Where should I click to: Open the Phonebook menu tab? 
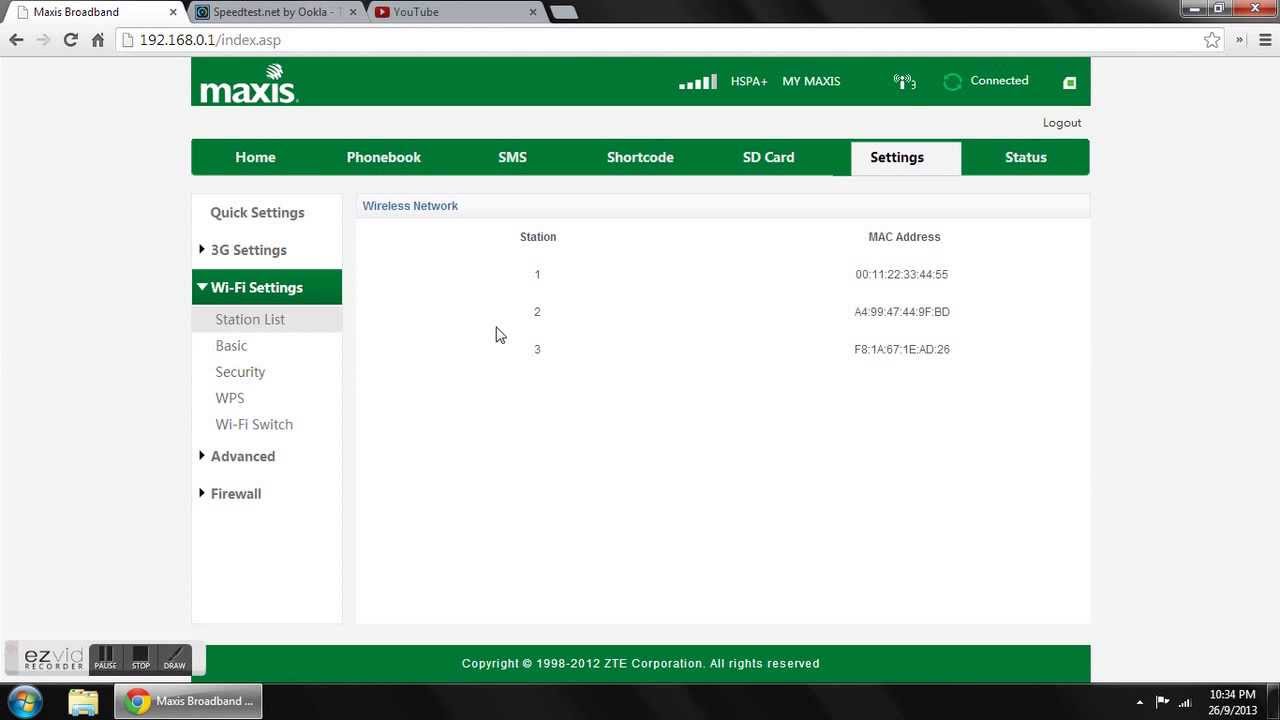[383, 157]
